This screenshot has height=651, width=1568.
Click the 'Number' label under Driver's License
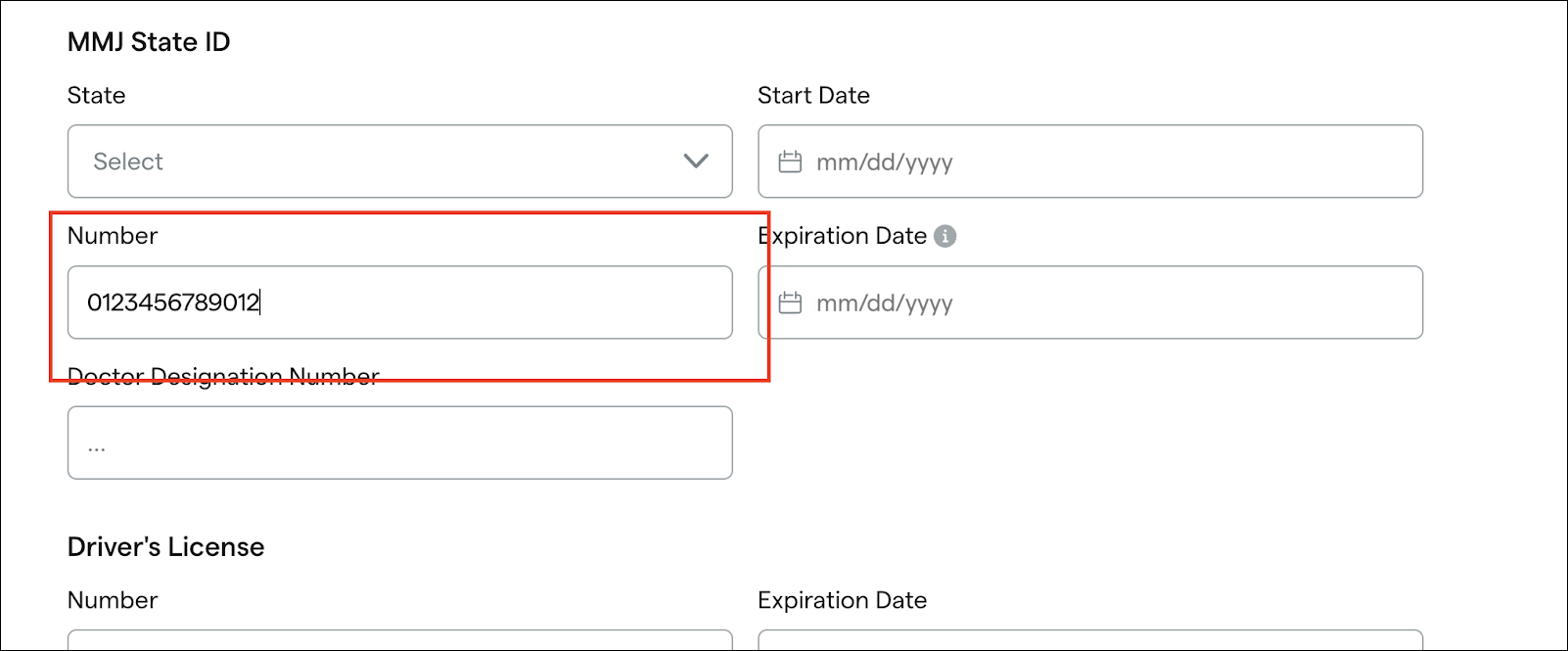click(113, 600)
